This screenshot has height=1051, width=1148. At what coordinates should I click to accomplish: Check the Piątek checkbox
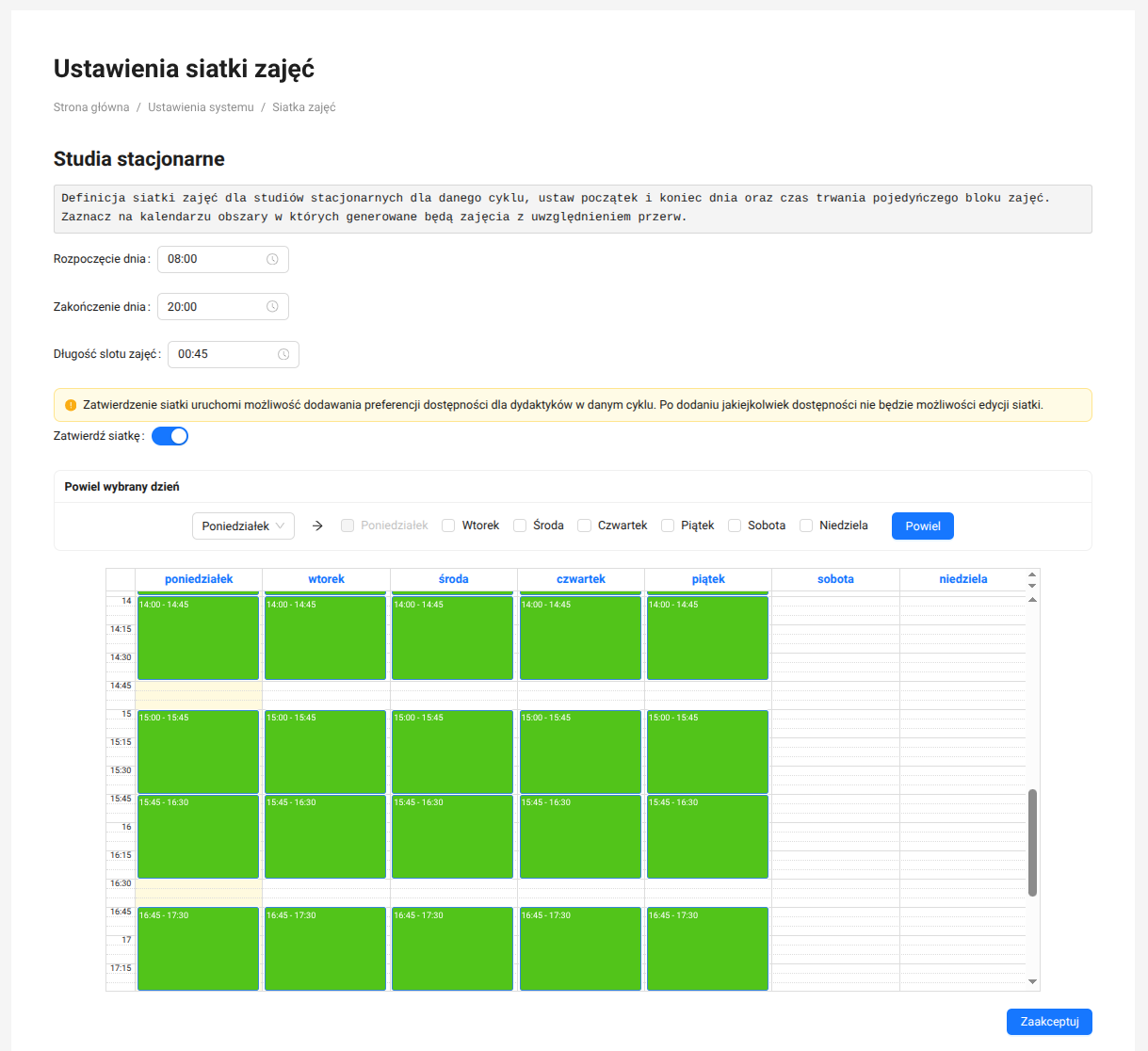[668, 525]
